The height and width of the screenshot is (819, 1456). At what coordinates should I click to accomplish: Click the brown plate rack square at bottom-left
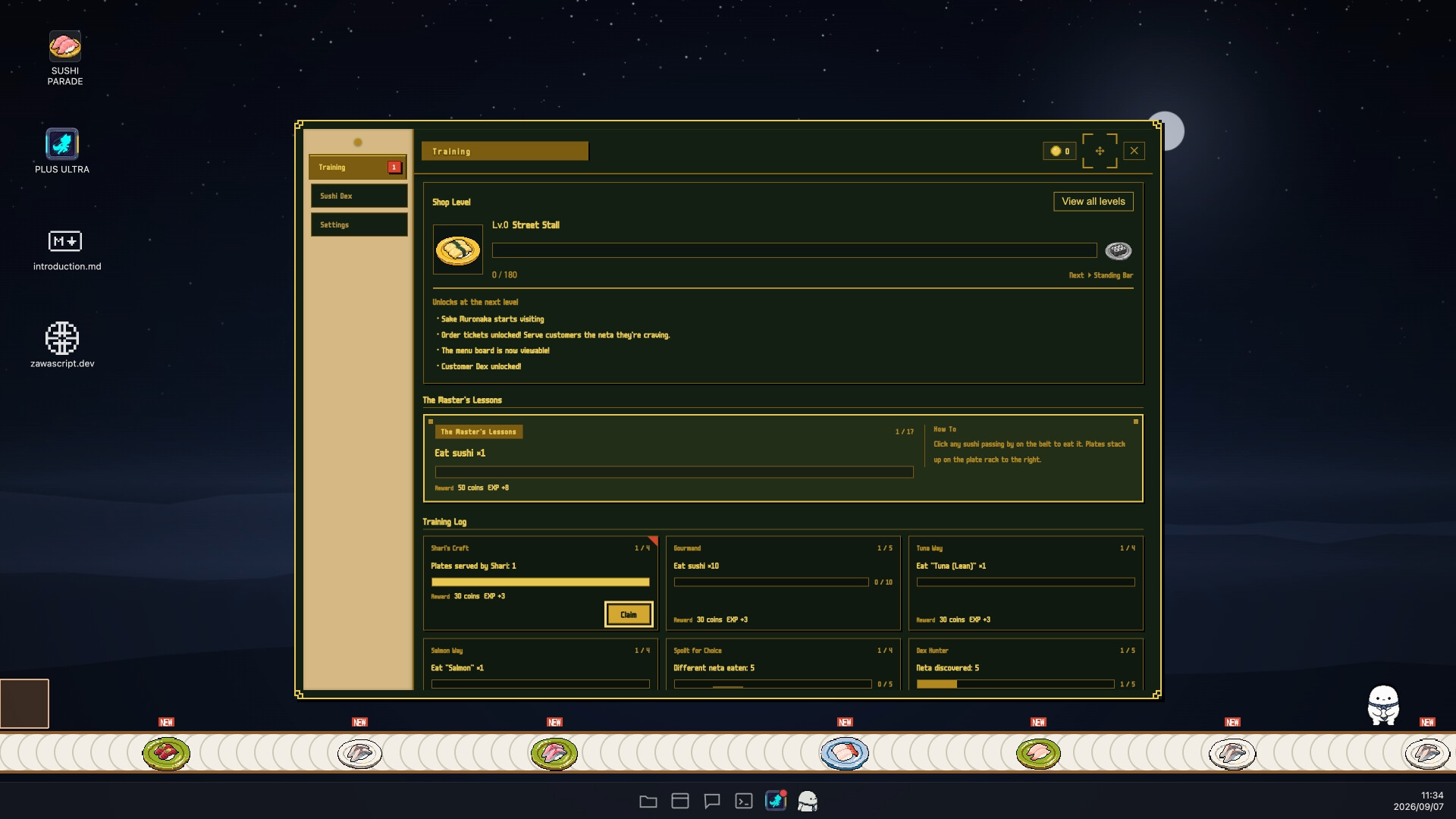click(24, 704)
